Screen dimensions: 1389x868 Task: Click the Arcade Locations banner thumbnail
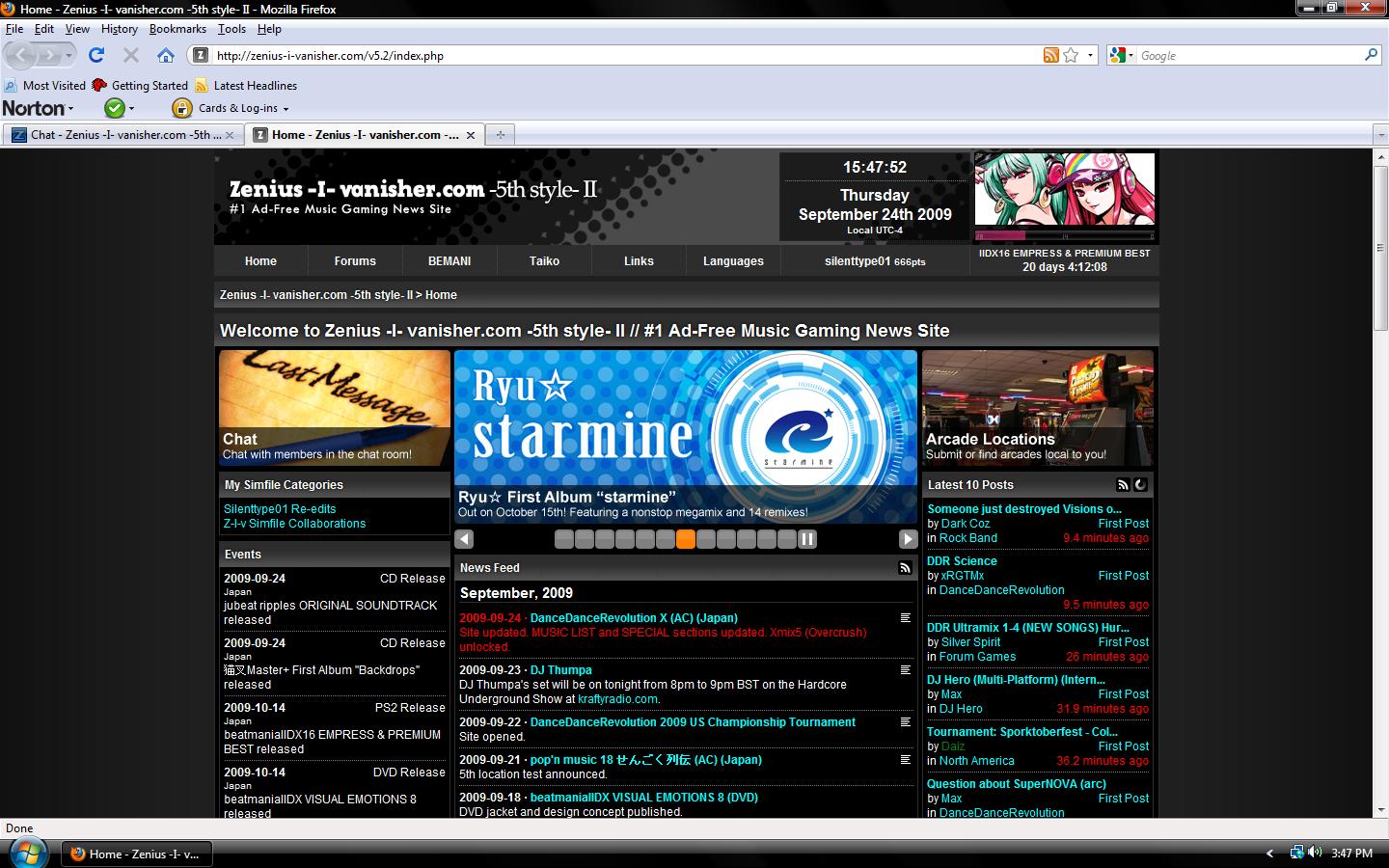click(x=1038, y=408)
